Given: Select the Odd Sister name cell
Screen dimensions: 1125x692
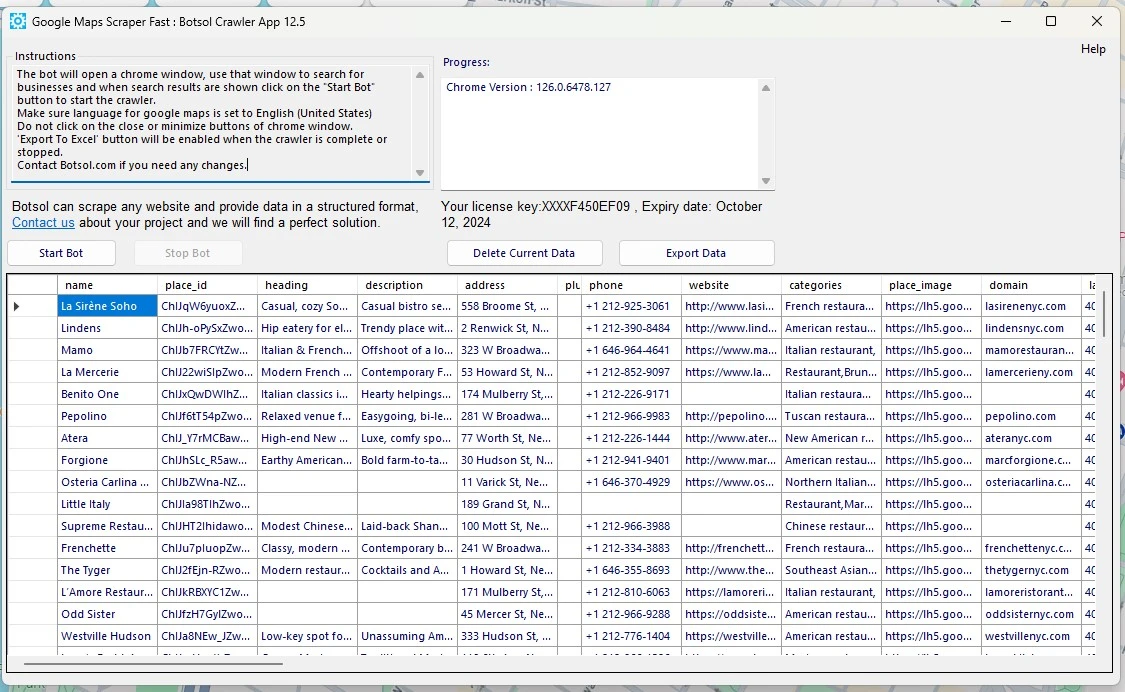Looking at the screenshot, I should (x=107, y=614).
